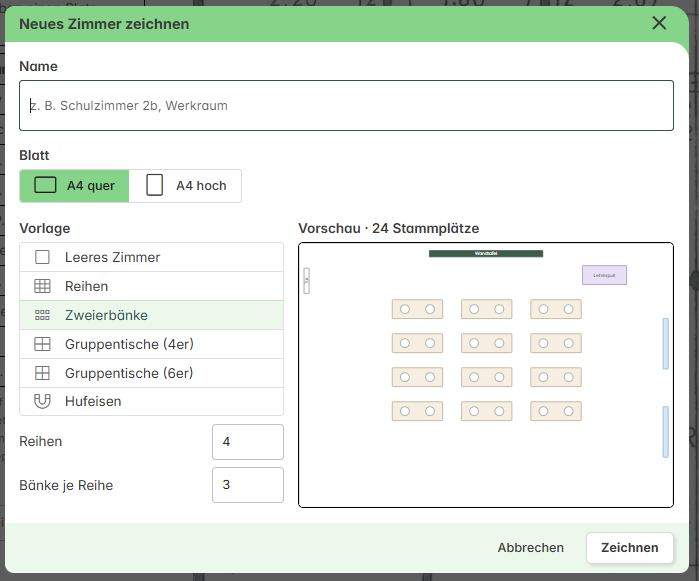Choose the Reihen template
Viewport: 699px width, 581px height.
tap(152, 286)
